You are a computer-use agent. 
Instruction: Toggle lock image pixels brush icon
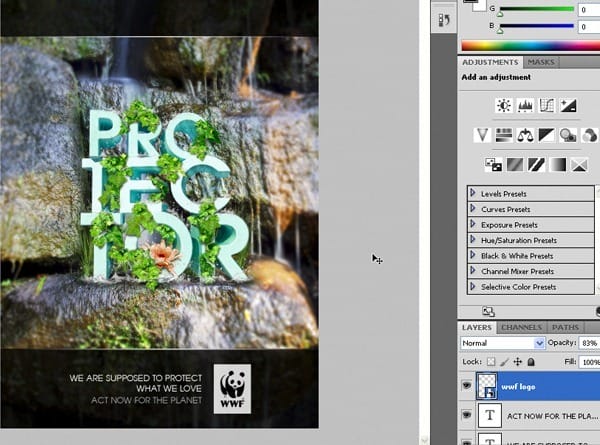point(505,362)
